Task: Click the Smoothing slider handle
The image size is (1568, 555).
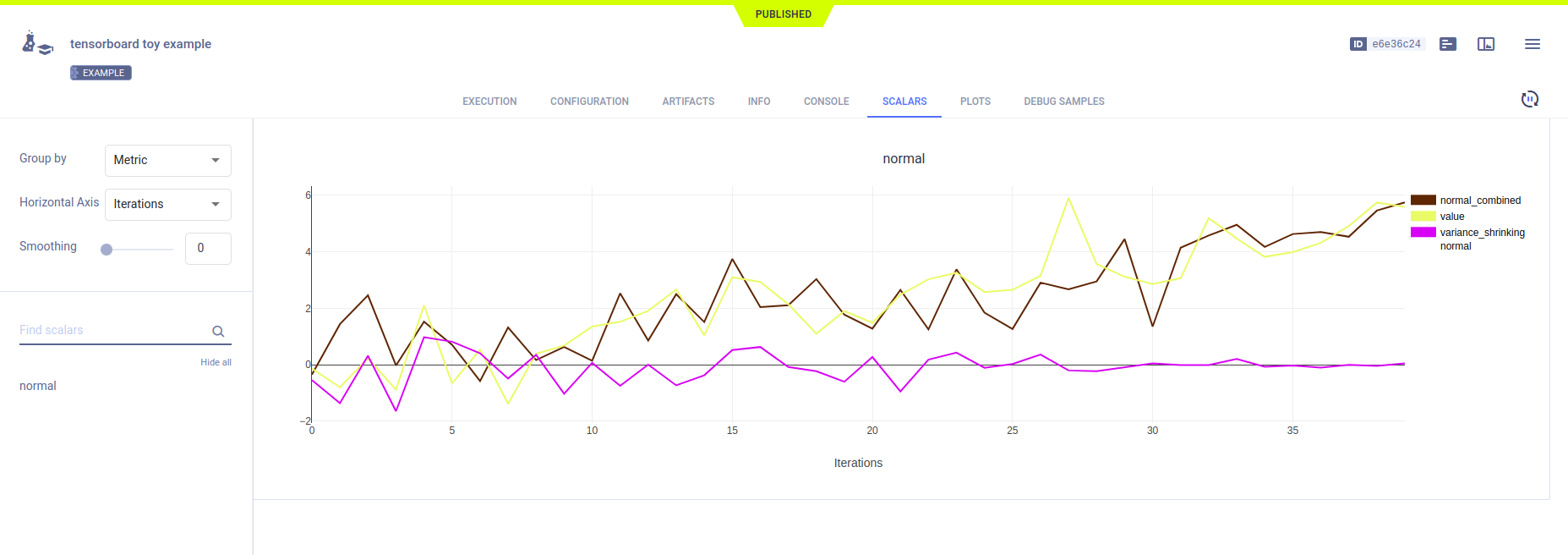Action: tap(107, 250)
